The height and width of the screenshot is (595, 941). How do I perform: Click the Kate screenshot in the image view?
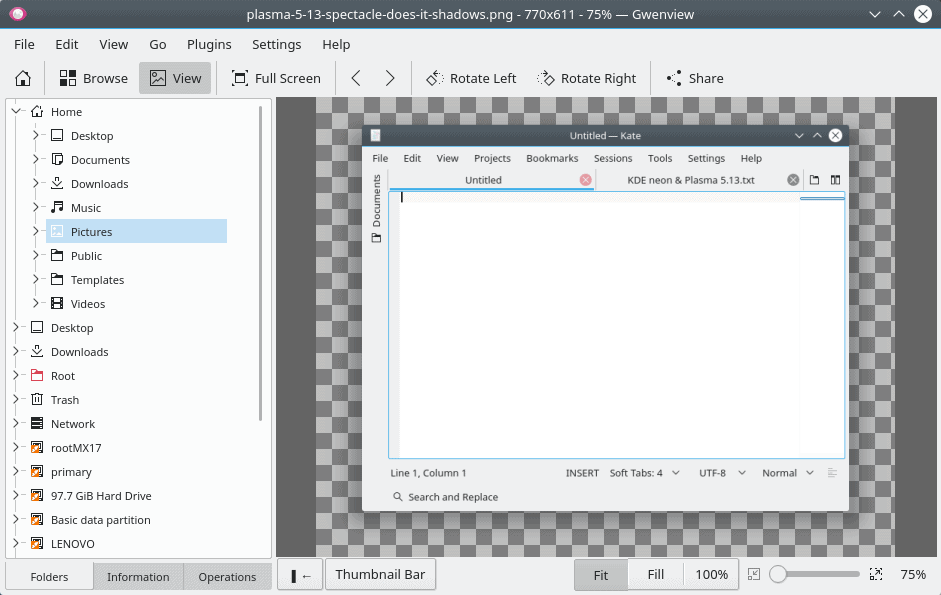(x=605, y=318)
